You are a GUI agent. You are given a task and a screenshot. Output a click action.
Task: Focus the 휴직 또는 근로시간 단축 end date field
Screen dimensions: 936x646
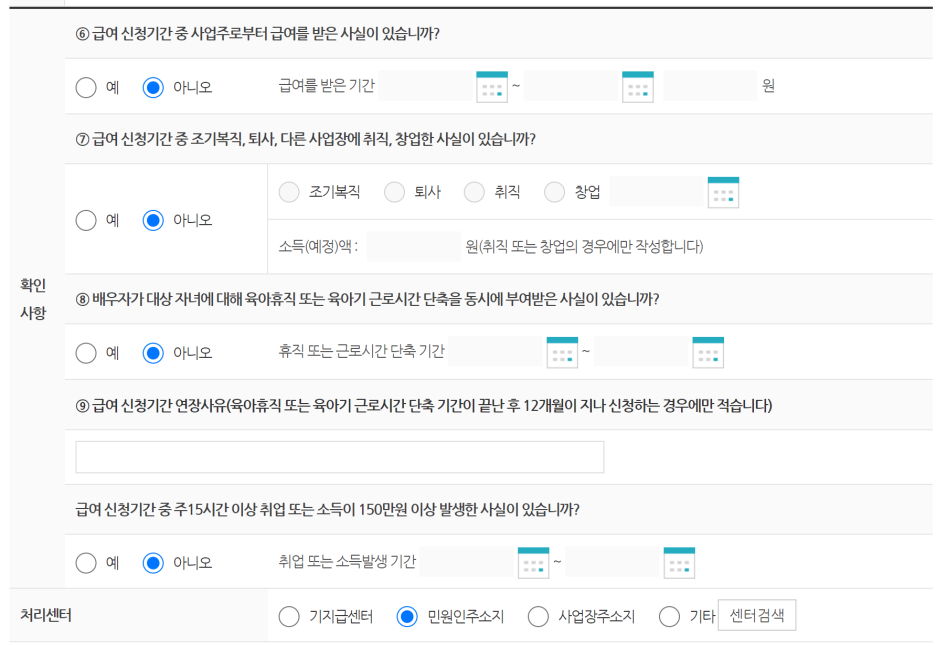(x=643, y=351)
